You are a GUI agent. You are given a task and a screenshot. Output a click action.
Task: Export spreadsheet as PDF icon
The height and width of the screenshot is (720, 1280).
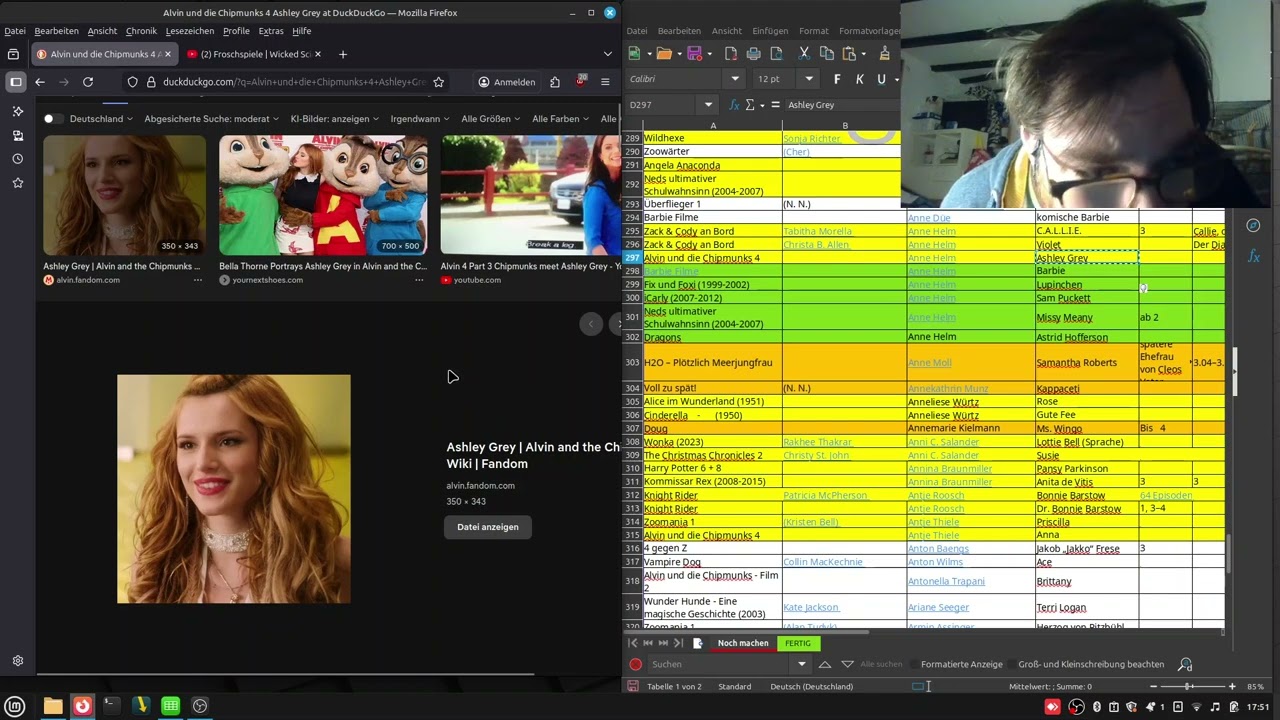tap(731, 53)
